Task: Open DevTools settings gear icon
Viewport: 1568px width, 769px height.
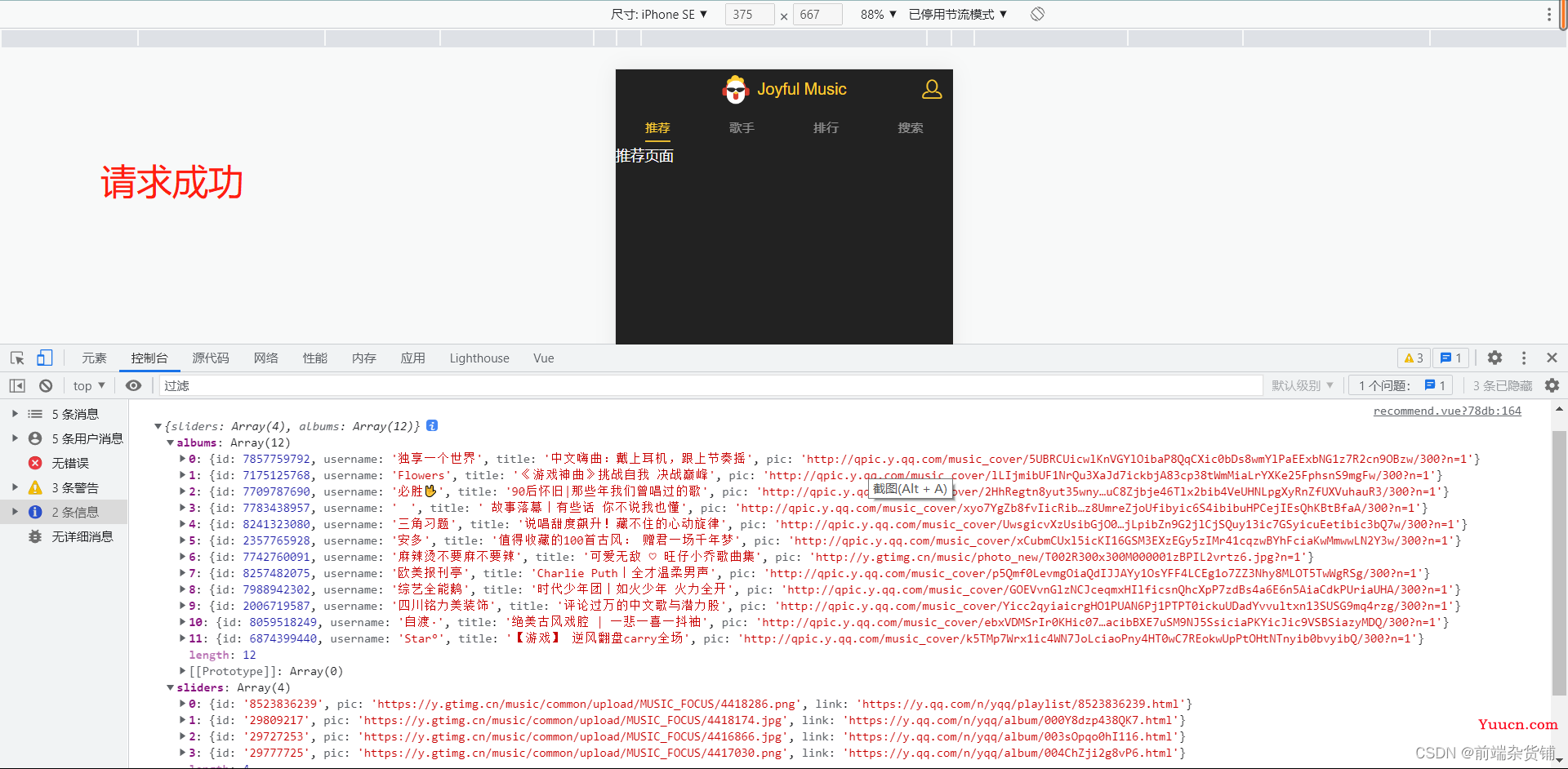Action: click(x=1494, y=358)
